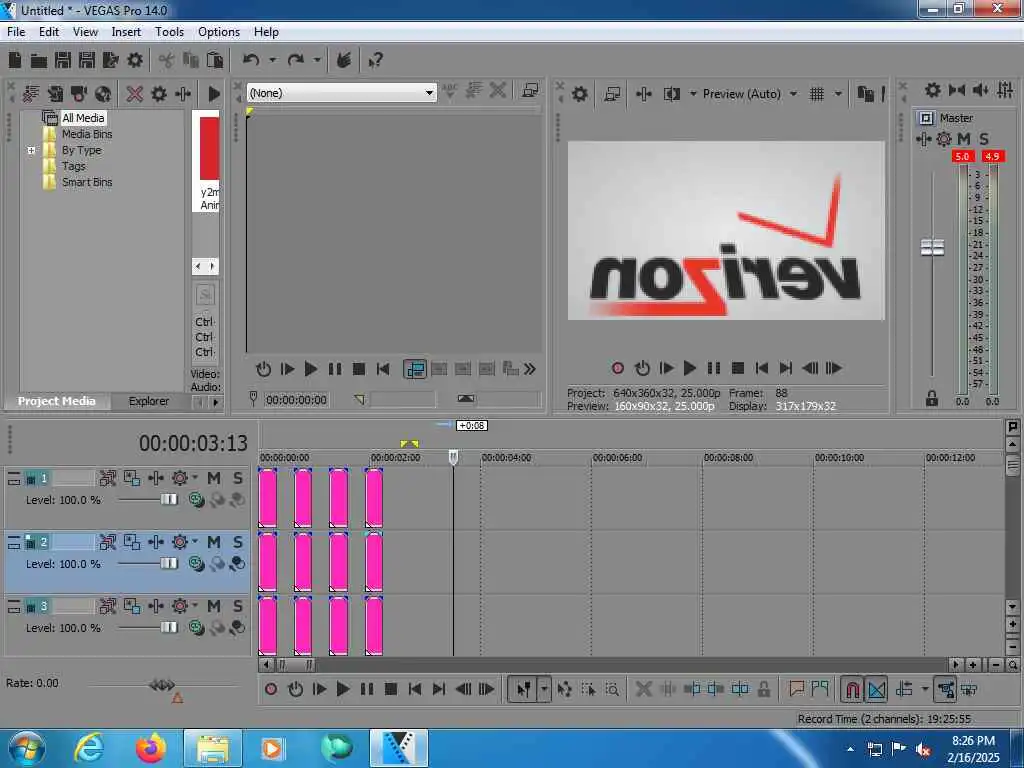Viewport: 1024px width, 768px height.
Task: Remove selected media with red X icon
Action: point(135,94)
